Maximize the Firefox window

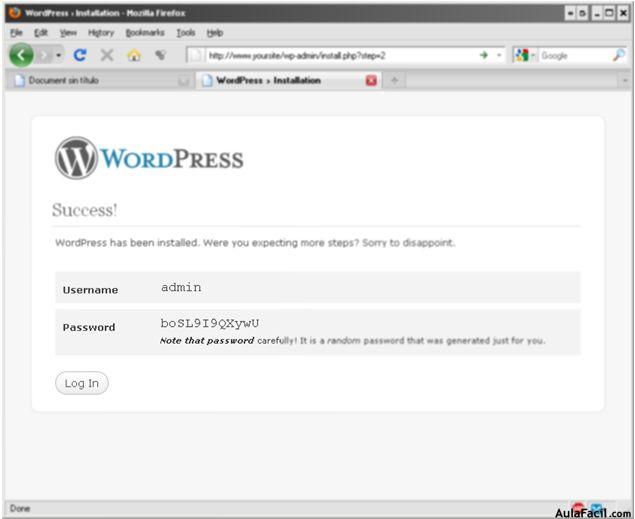click(609, 13)
